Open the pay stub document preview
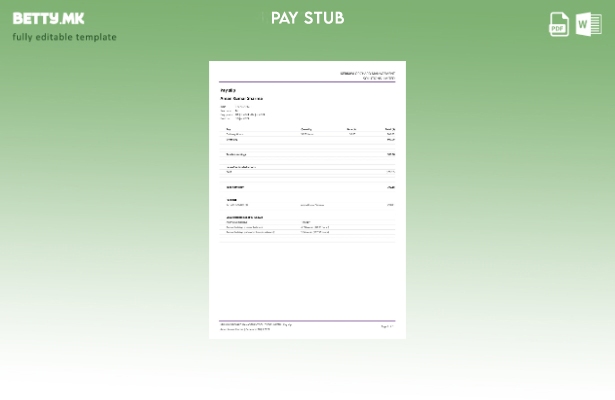 click(307, 200)
